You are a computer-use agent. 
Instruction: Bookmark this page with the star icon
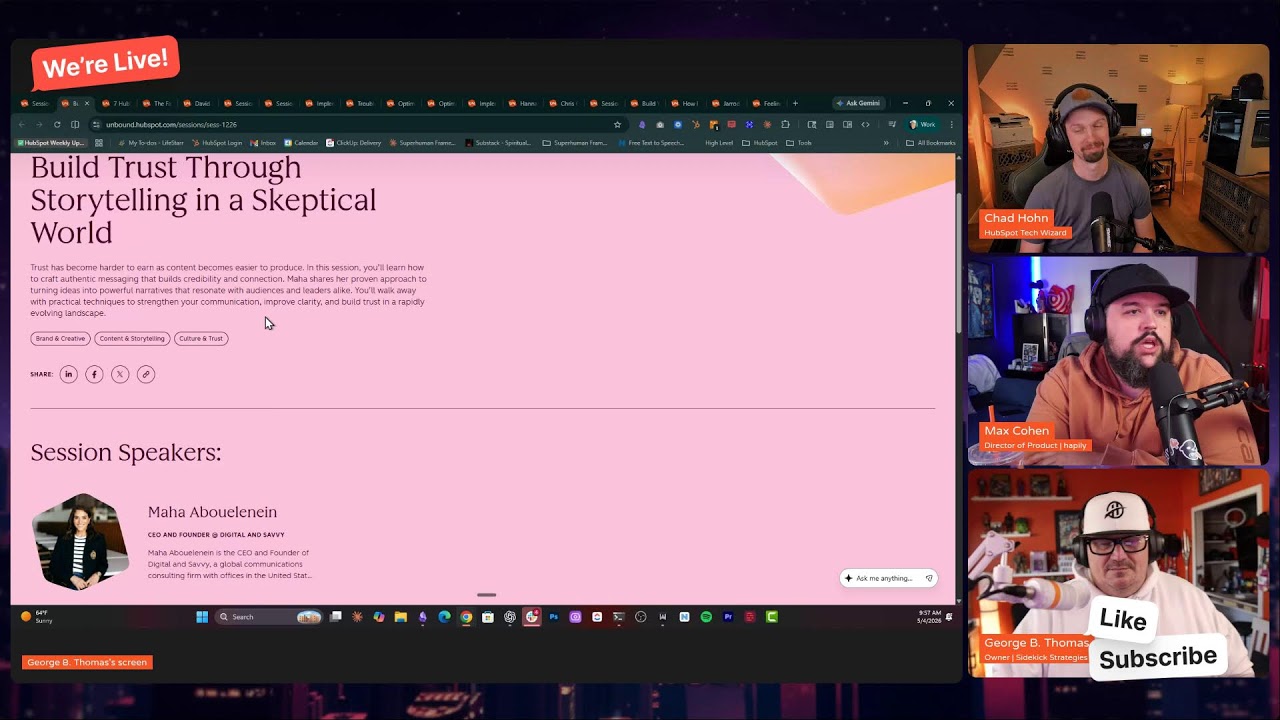[617, 125]
